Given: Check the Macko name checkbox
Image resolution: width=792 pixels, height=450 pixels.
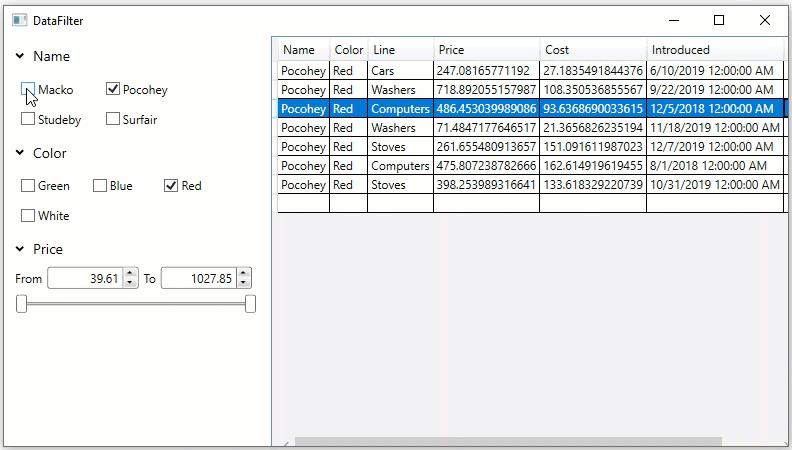Looking at the screenshot, I should [x=28, y=90].
